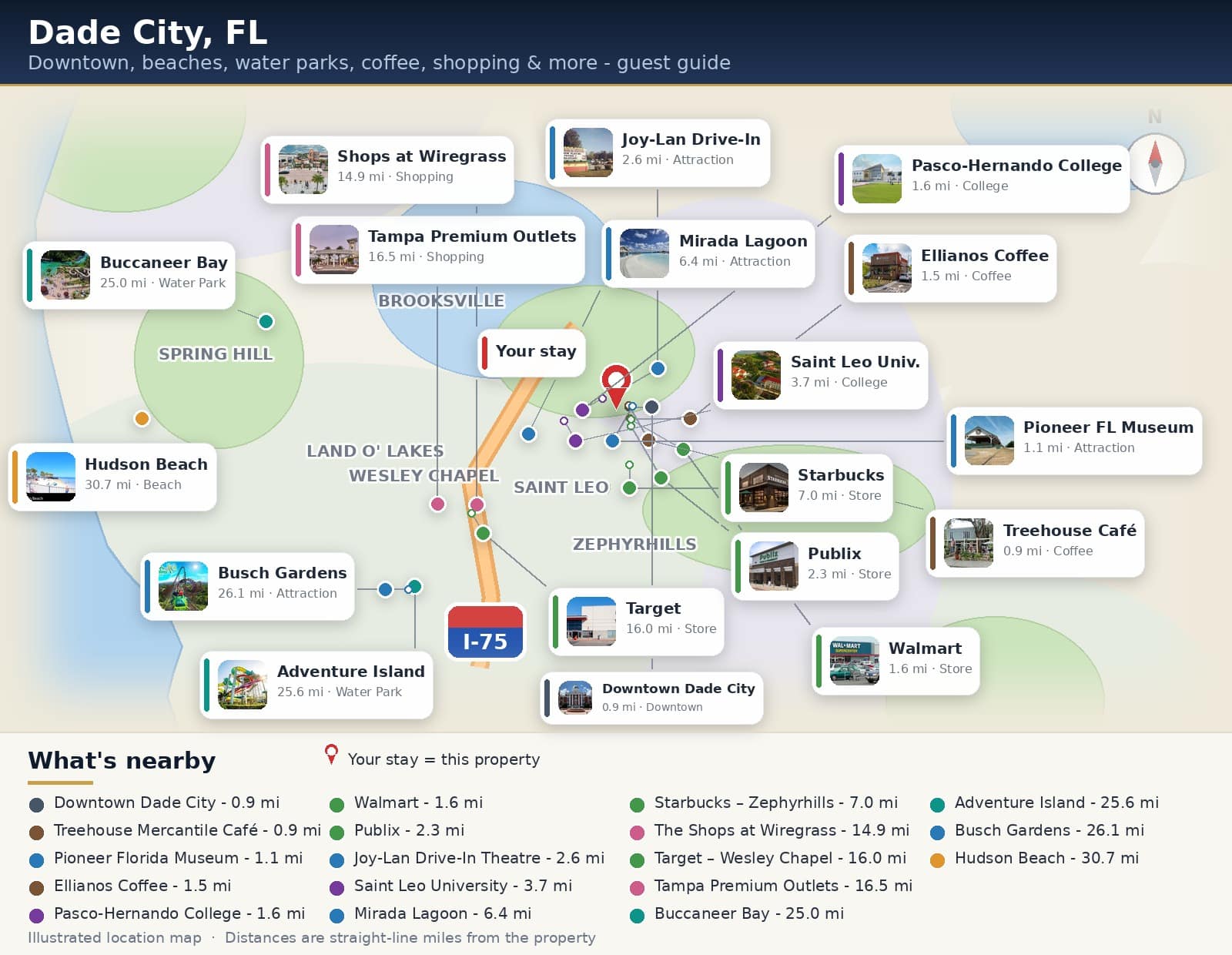Click the Ellianos Coffee photo thumbnail

(887, 268)
